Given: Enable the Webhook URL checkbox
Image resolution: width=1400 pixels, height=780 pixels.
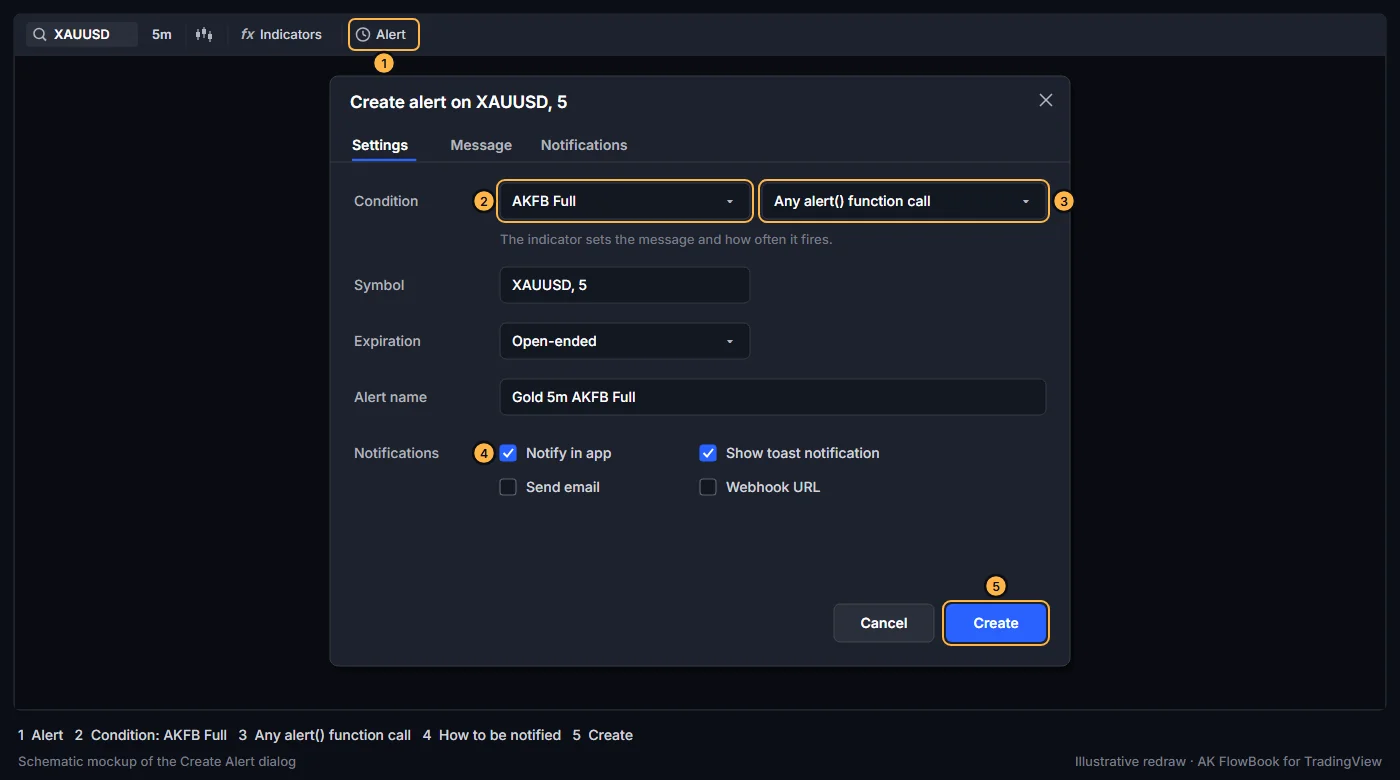Looking at the screenshot, I should click(708, 487).
